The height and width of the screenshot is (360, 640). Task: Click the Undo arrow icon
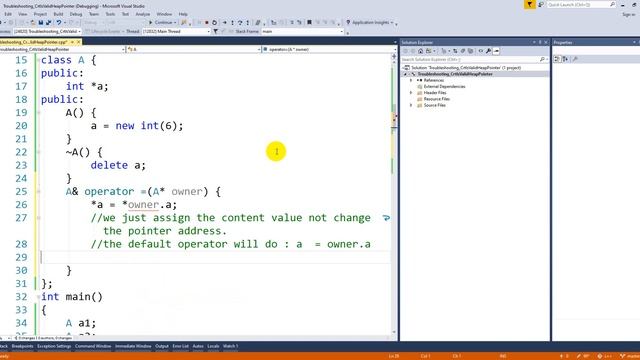tap(59, 22)
